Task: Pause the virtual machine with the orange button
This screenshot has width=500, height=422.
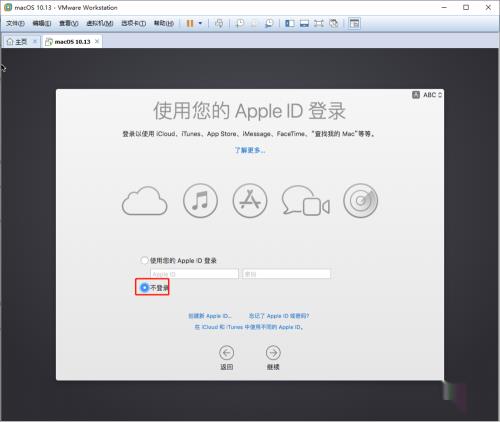Action: coord(190,23)
